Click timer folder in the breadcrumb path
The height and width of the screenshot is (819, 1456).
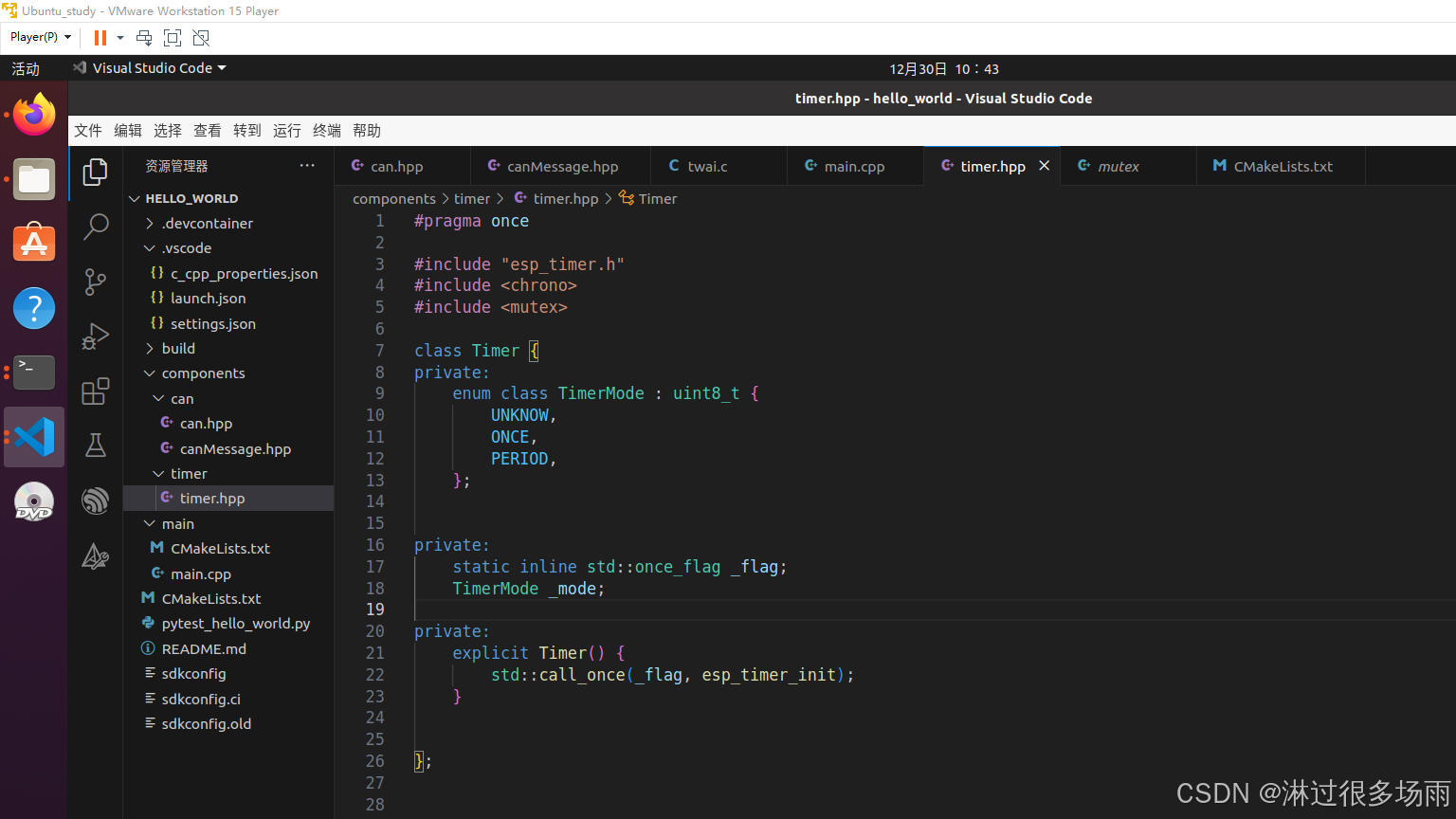(472, 199)
